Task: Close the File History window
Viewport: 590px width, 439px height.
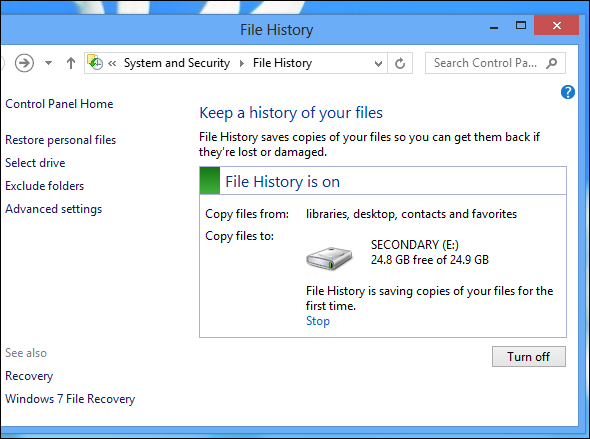Action: (x=556, y=25)
